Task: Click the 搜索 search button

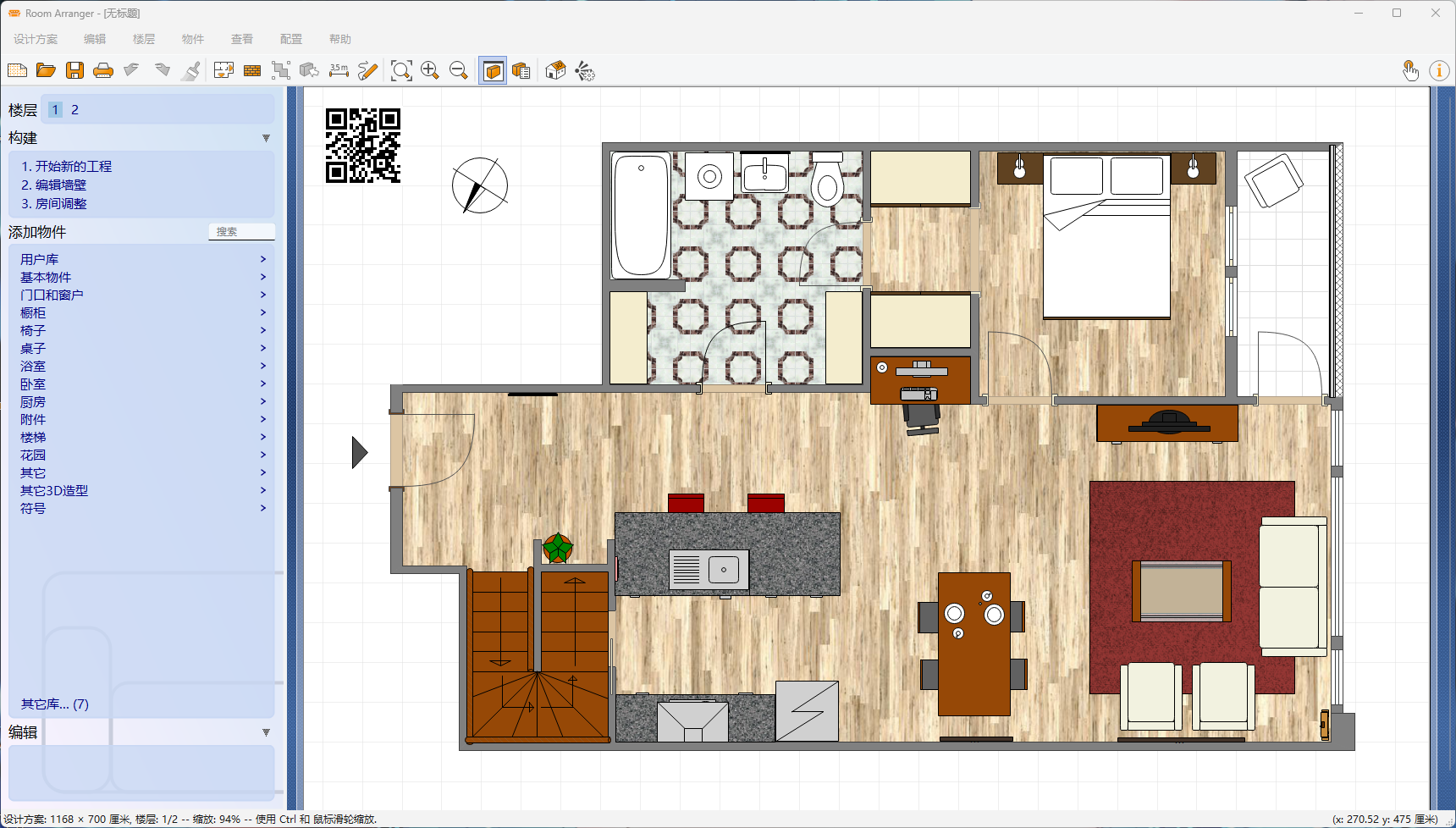Action: [x=241, y=231]
